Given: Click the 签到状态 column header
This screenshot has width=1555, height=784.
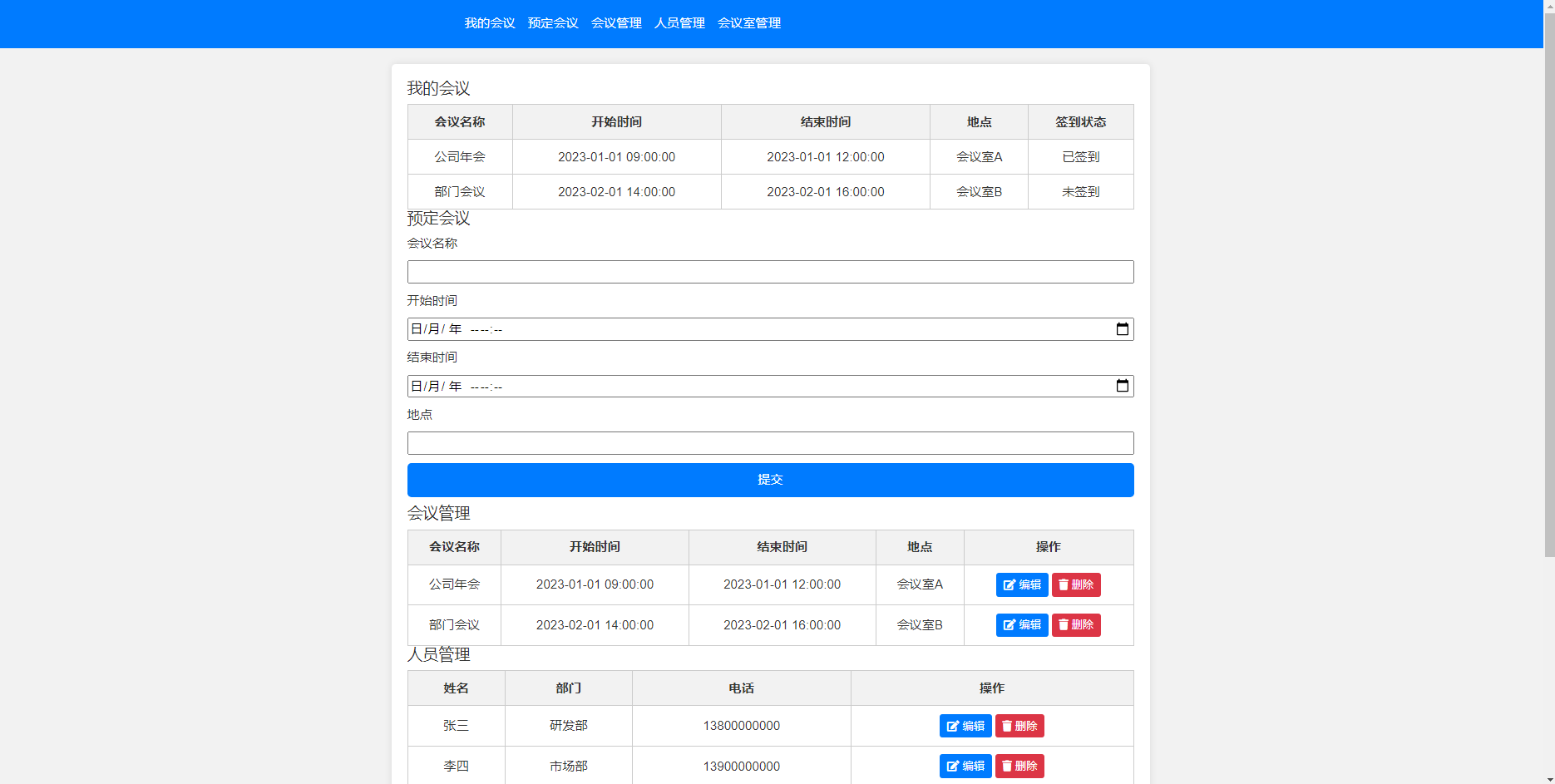Looking at the screenshot, I should (x=1080, y=121).
